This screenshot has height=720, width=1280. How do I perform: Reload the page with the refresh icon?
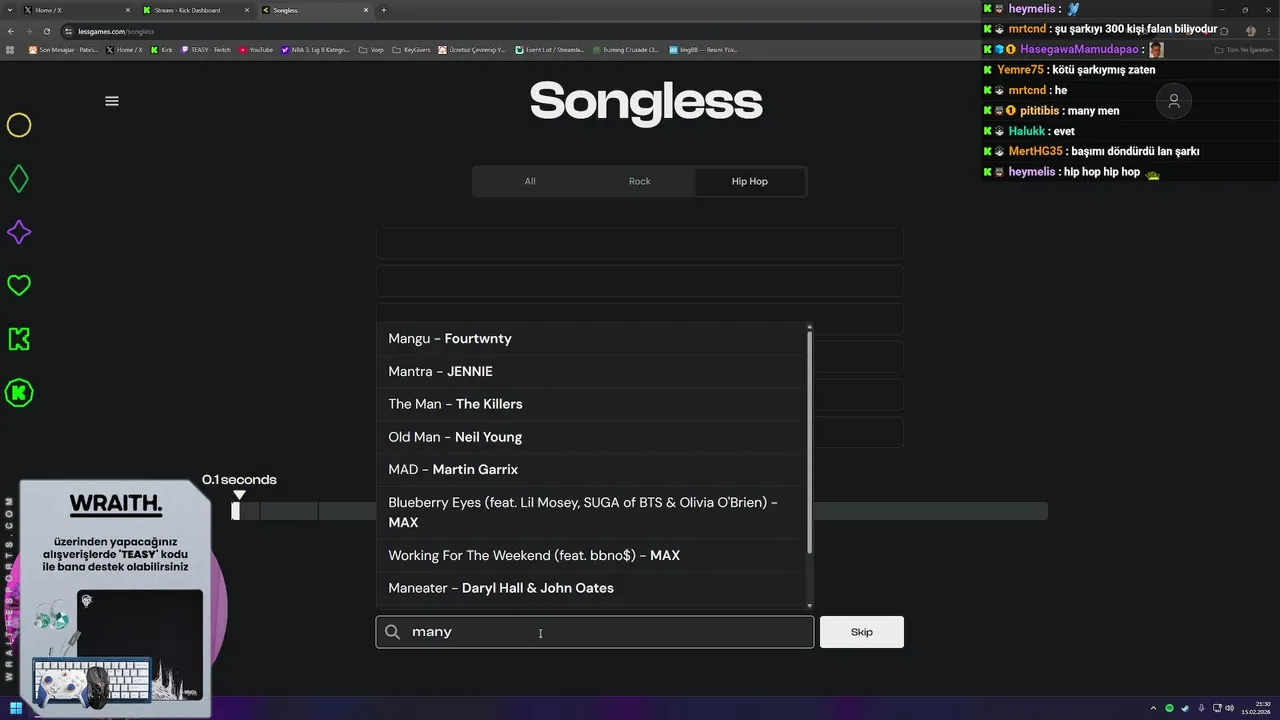[x=47, y=31]
